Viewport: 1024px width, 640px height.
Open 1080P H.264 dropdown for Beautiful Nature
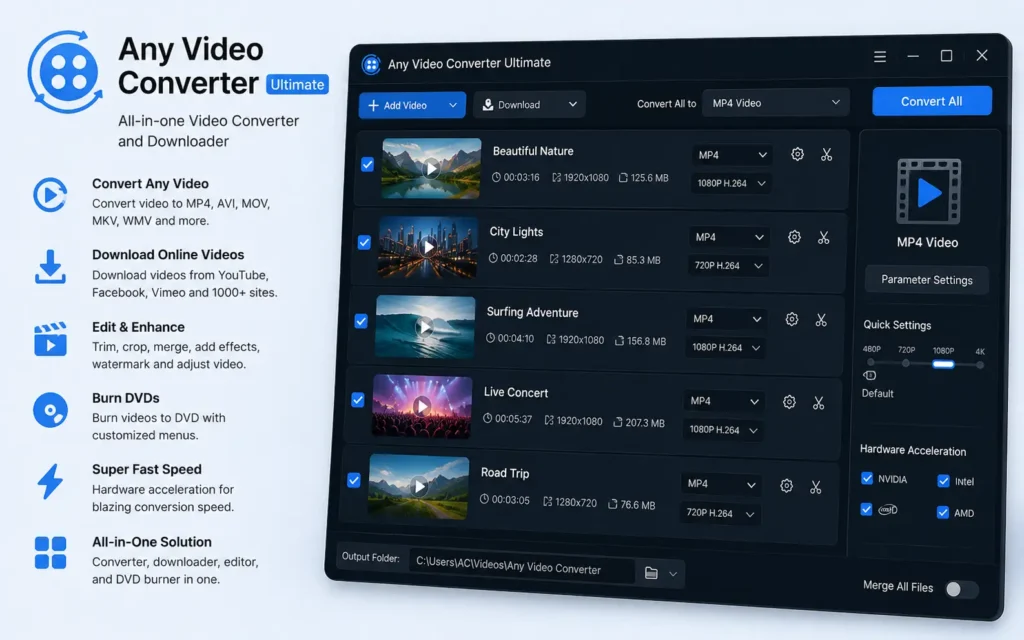click(731, 184)
